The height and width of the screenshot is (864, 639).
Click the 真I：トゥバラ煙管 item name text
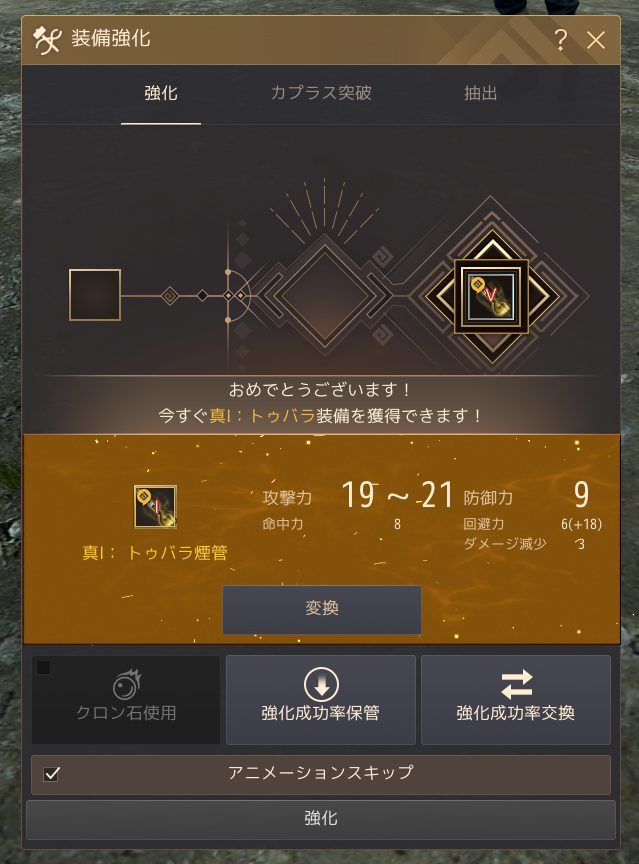coord(155,553)
